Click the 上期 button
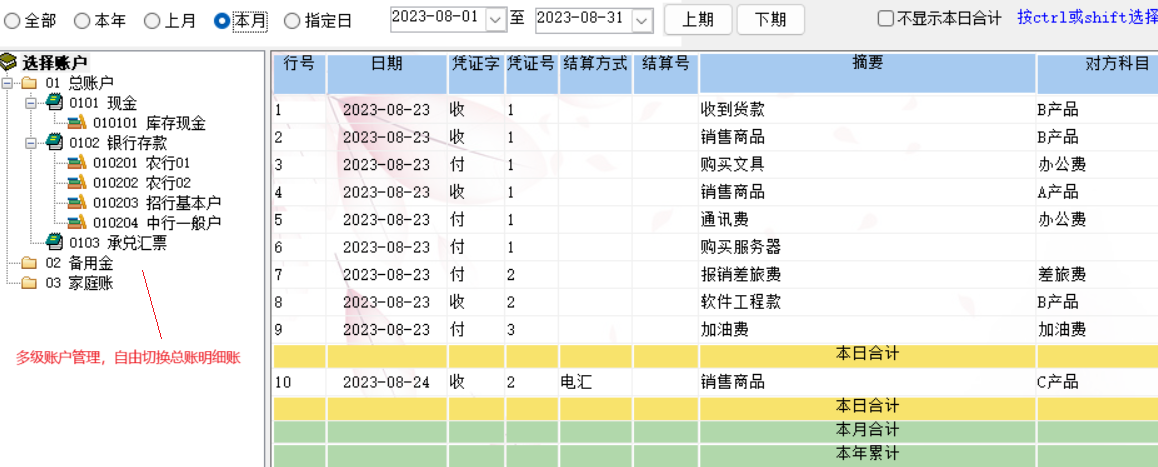 tap(697, 19)
